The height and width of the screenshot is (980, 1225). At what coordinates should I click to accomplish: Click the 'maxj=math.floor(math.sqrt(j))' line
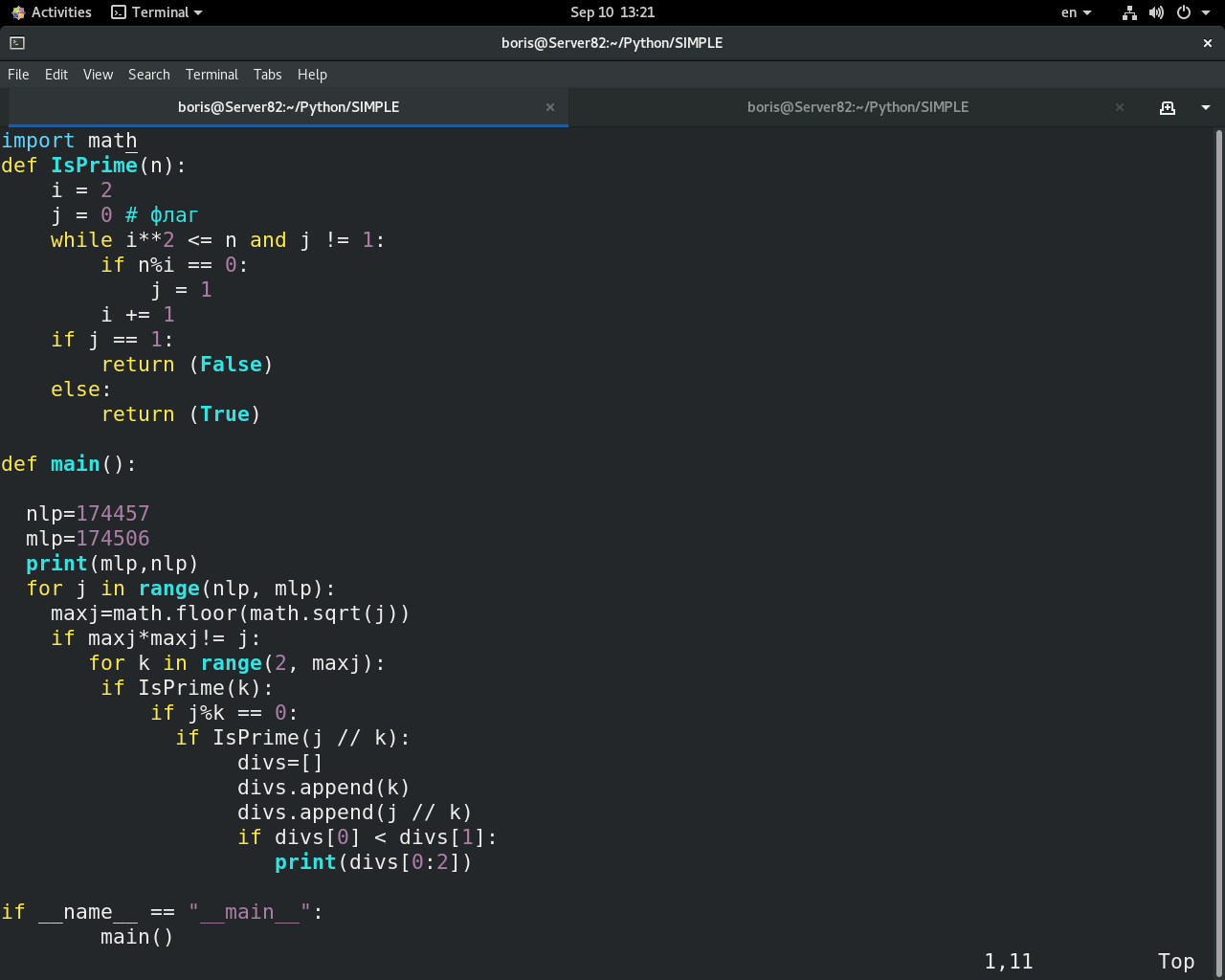pyautogui.click(x=231, y=613)
